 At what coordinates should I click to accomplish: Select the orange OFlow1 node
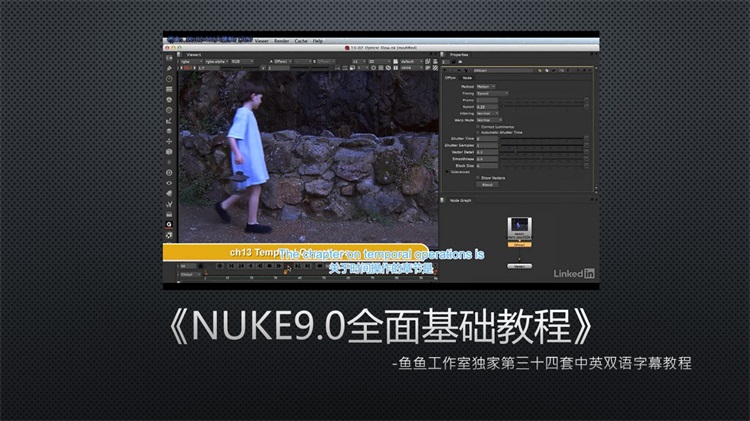519,244
